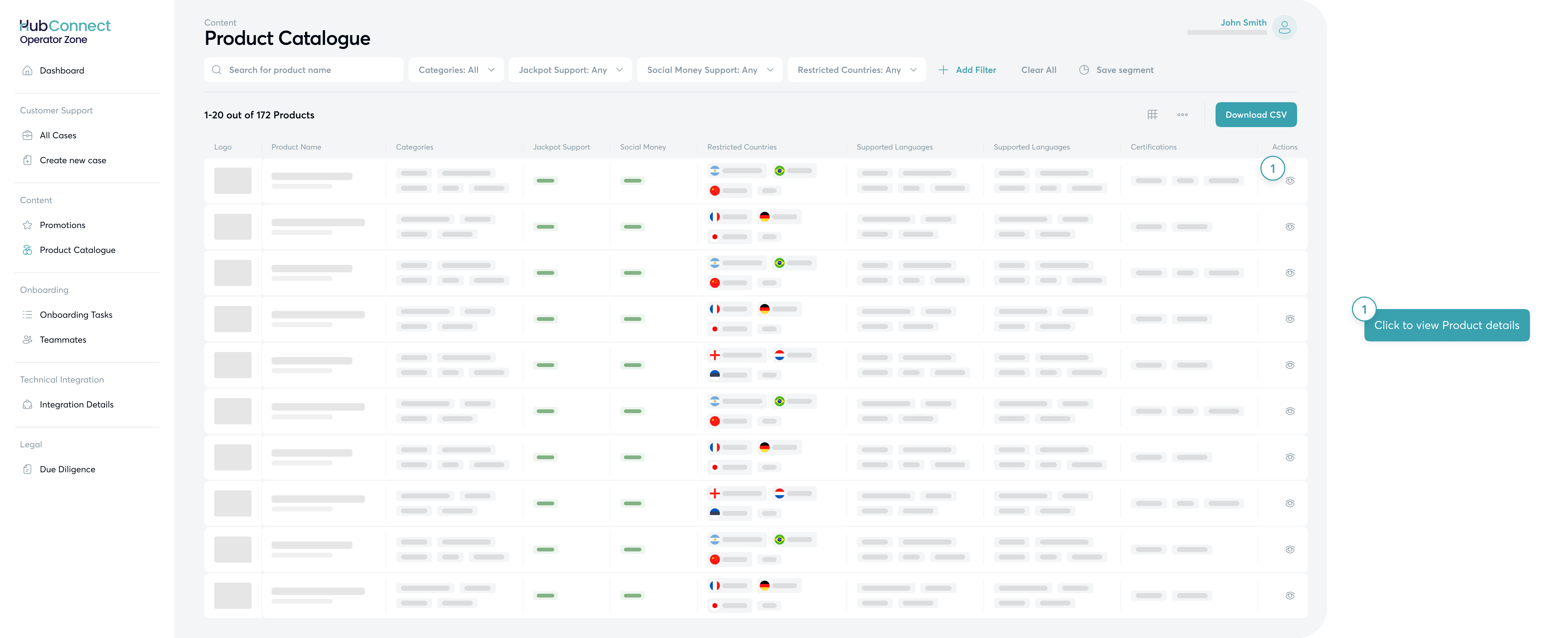Expand Restricted Countries: Any filter

tap(856, 70)
